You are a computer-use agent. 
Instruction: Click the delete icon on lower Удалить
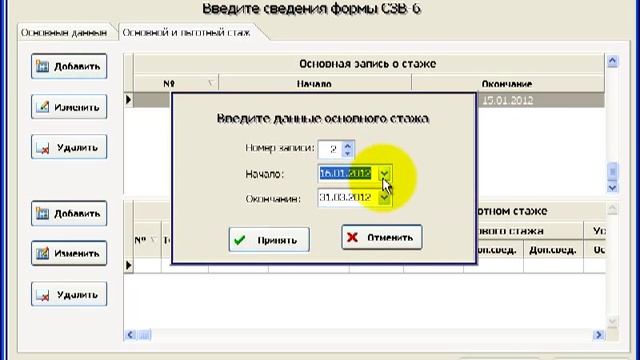(42, 294)
